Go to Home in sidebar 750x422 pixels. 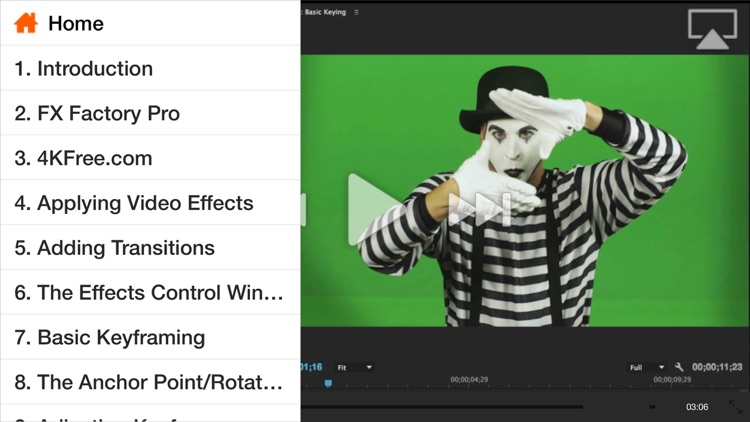click(150, 23)
